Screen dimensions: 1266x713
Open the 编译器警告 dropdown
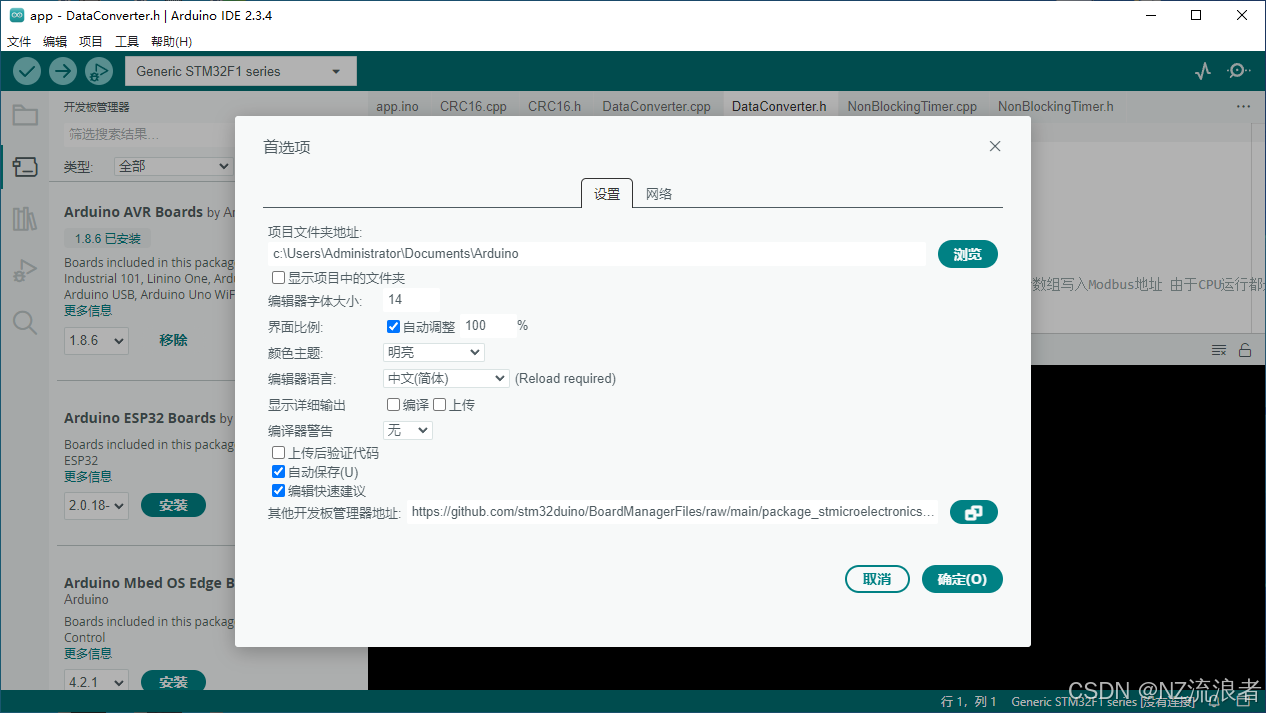point(408,430)
